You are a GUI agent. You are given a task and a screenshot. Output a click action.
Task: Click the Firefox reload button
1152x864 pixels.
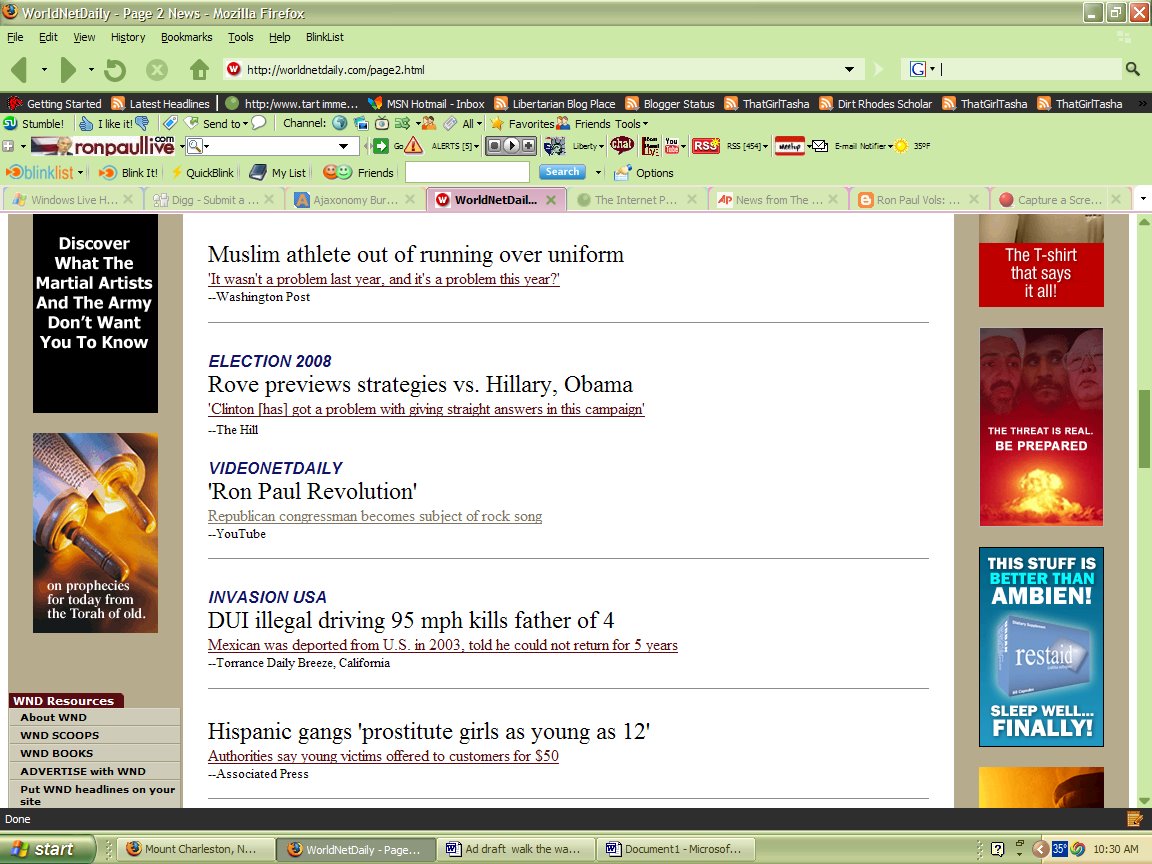115,70
